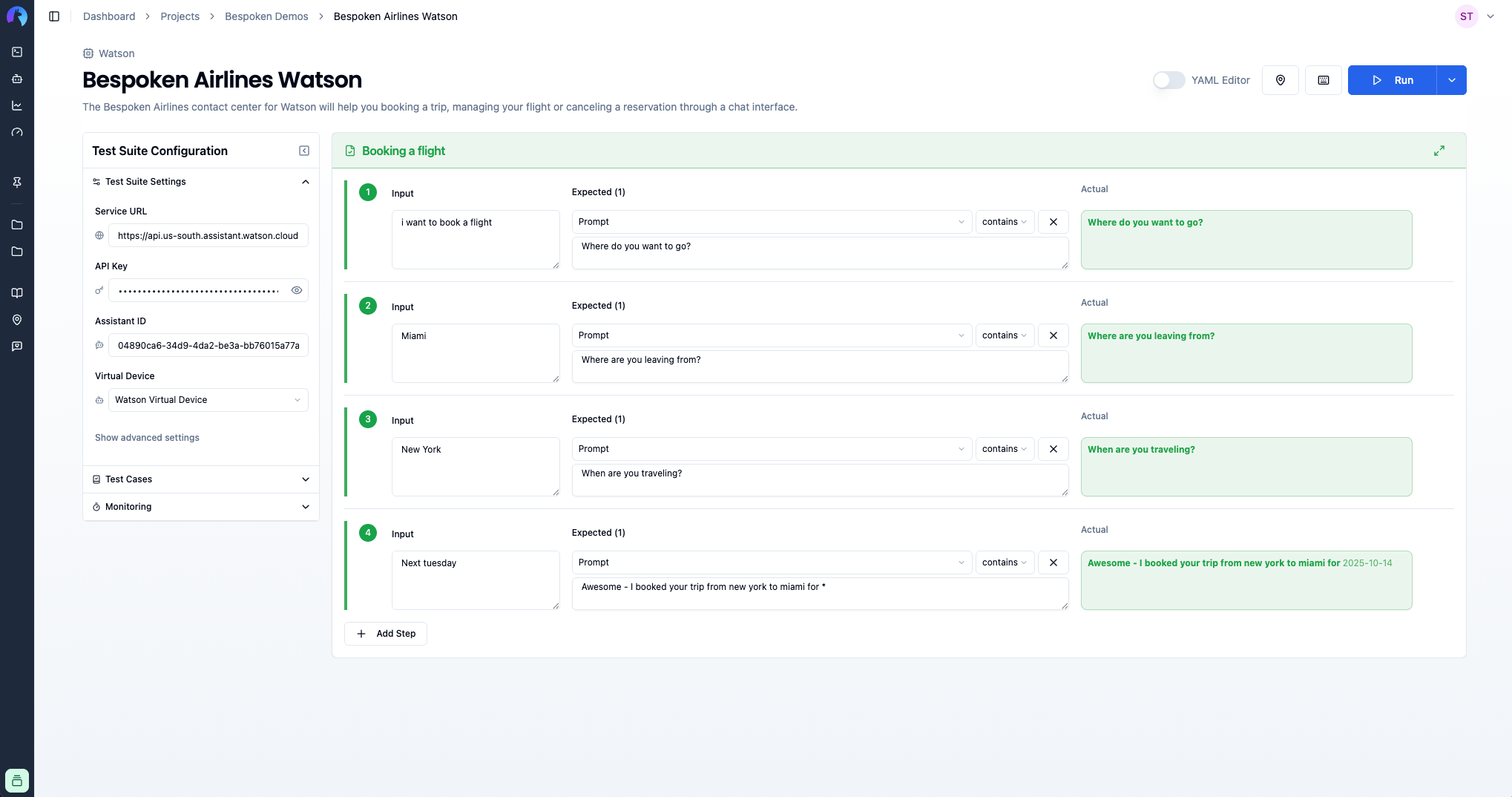
Task: Click the location pin button near YAML Editor
Action: tap(1281, 79)
